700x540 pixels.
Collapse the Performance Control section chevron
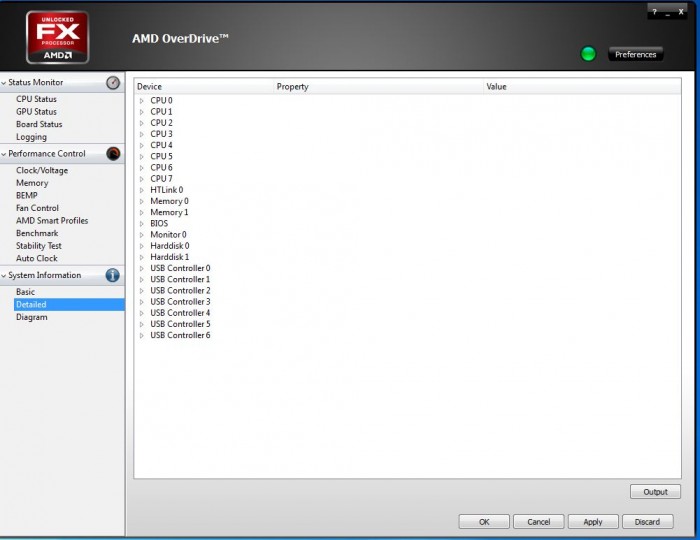click(x=4, y=154)
